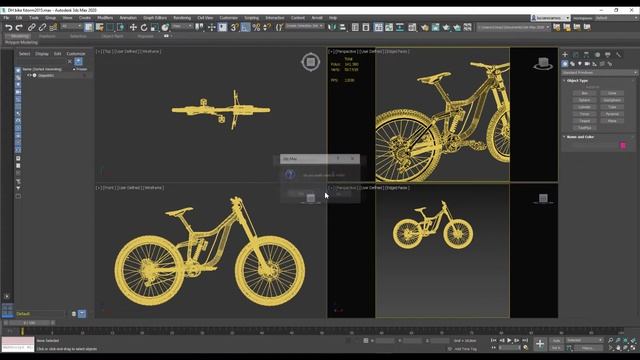Viewport: 640px width, 360px height.
Task: Click the large Set Keys plus button
Action: [540, 344]
